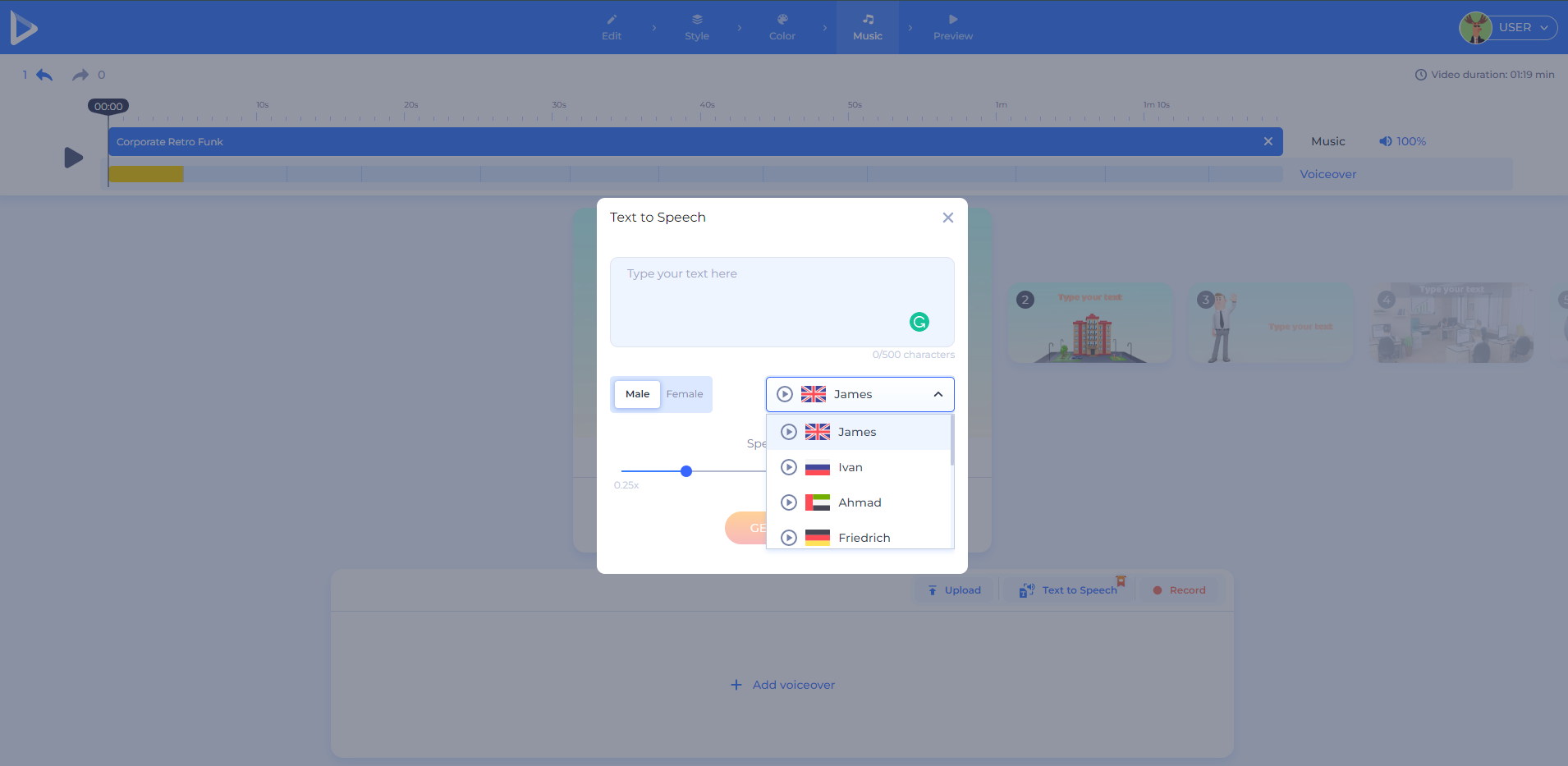Open the Upload audio tab
This screenshot has height=766, width=1568.
(x=953, y=589)
